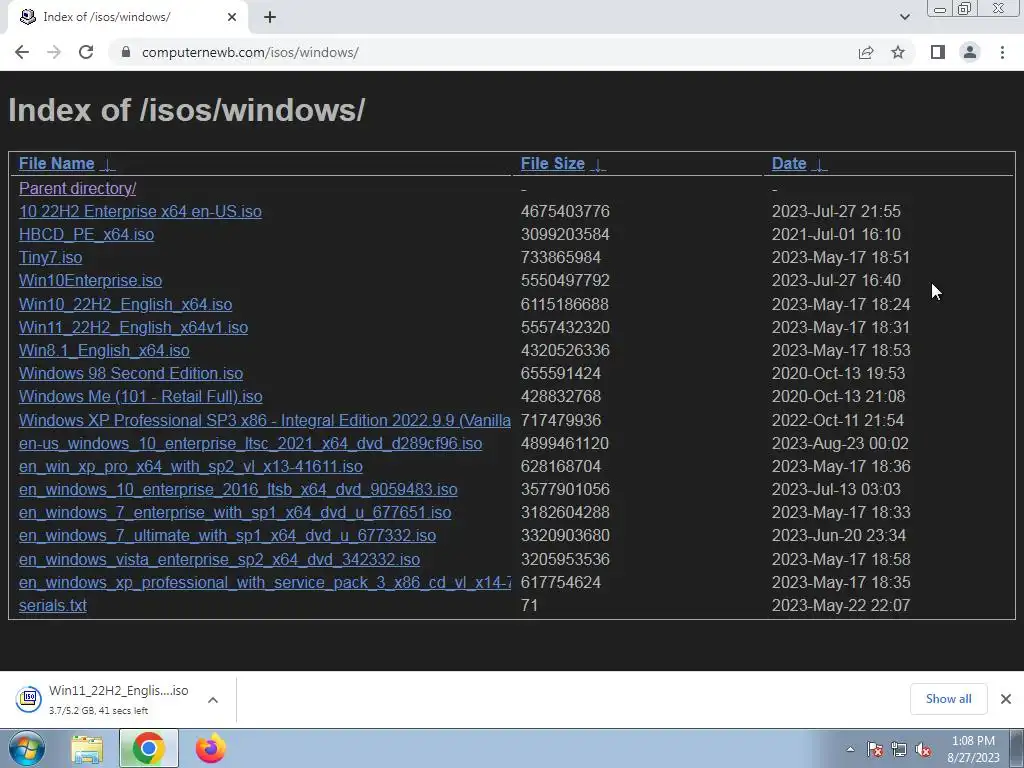Image resolution: width=1024 pixels, height=768 pixels.
Task: Click the date 2023-Aug-23 00:02
Action: 840,443
